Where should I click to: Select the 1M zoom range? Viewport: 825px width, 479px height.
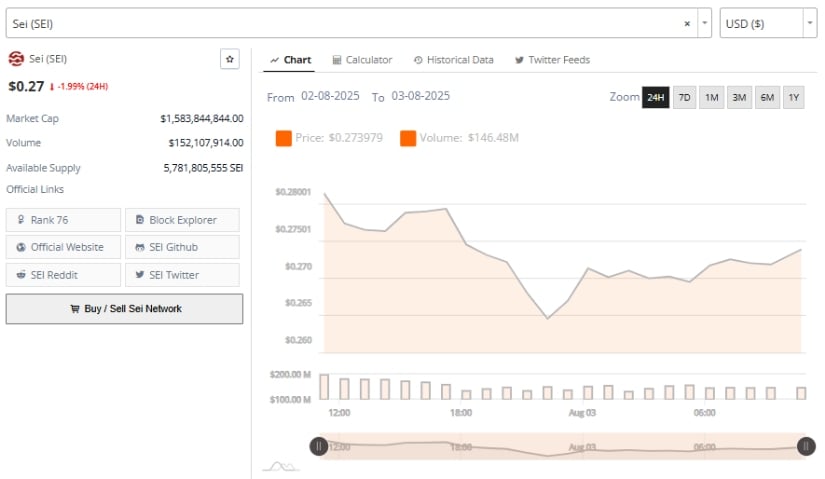point(711,98)
